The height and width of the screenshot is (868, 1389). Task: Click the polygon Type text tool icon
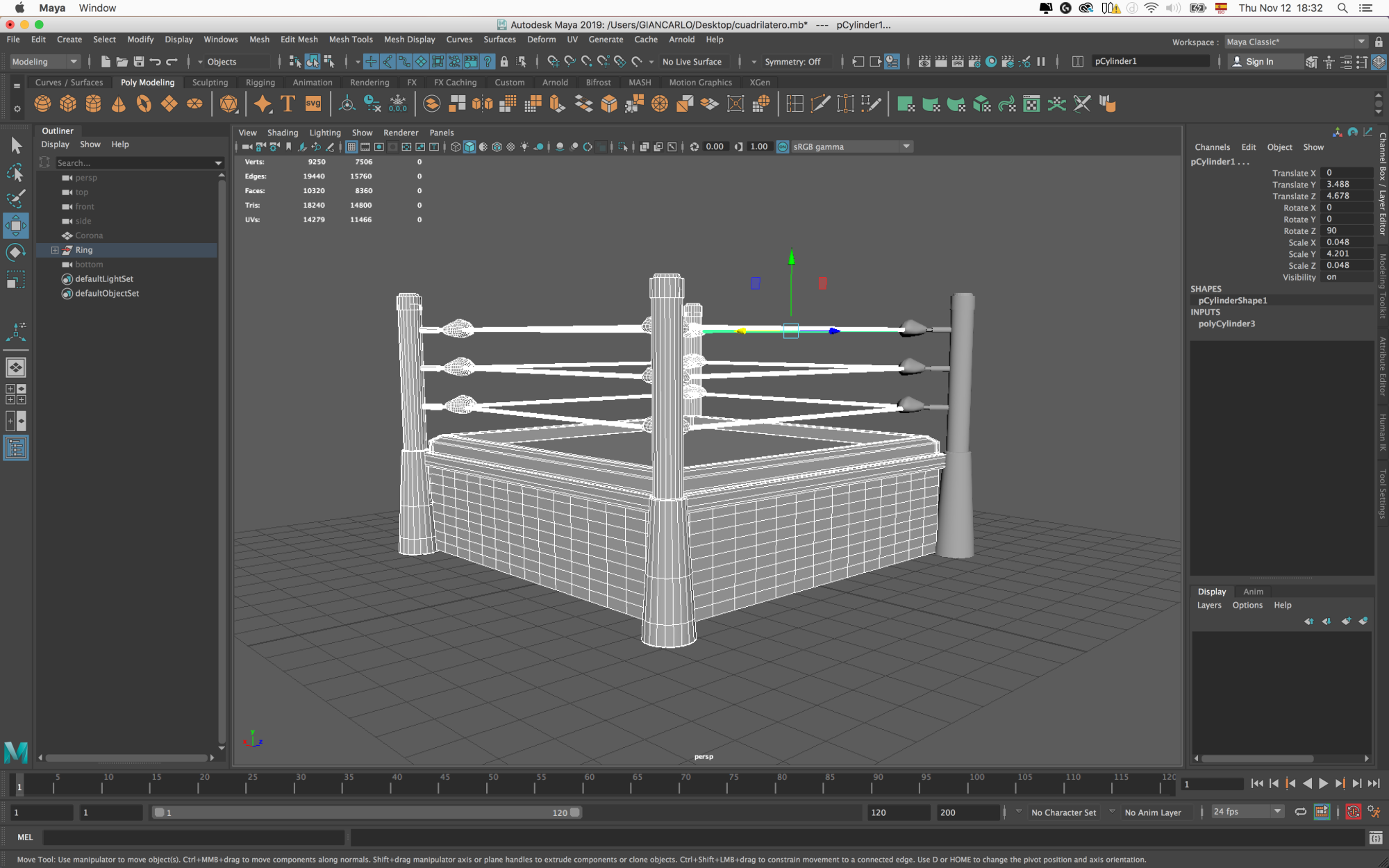(288, 104)
